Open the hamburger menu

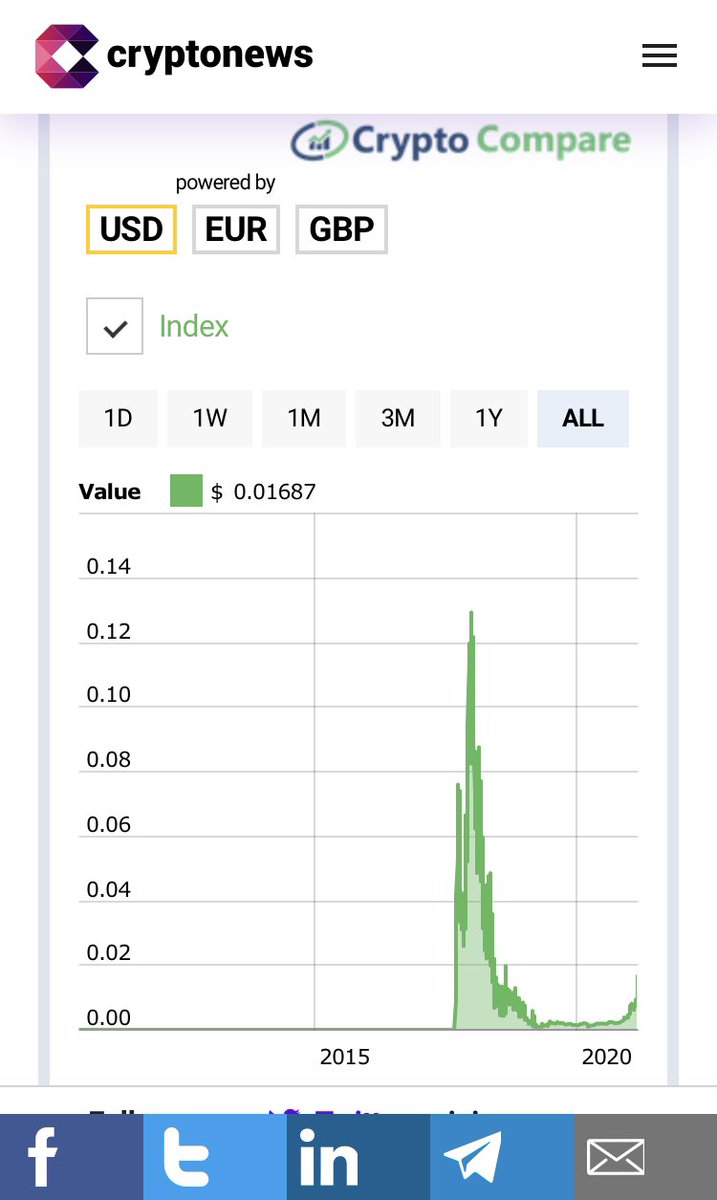pos(659,56)
